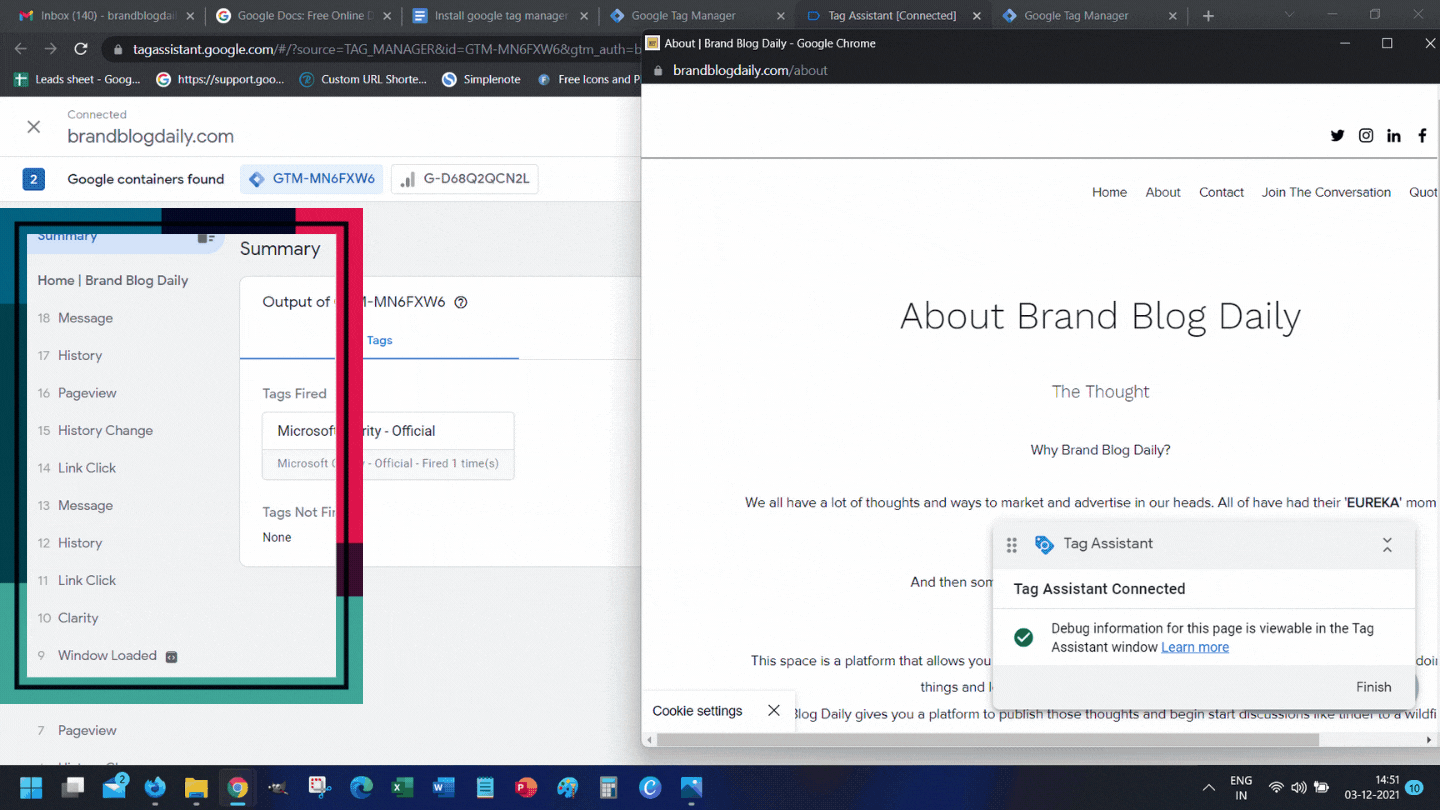Collapse the Tag Assistant popup with the chevron
The width and height of the screenshot is (1440, 810).
point(1387,545)
